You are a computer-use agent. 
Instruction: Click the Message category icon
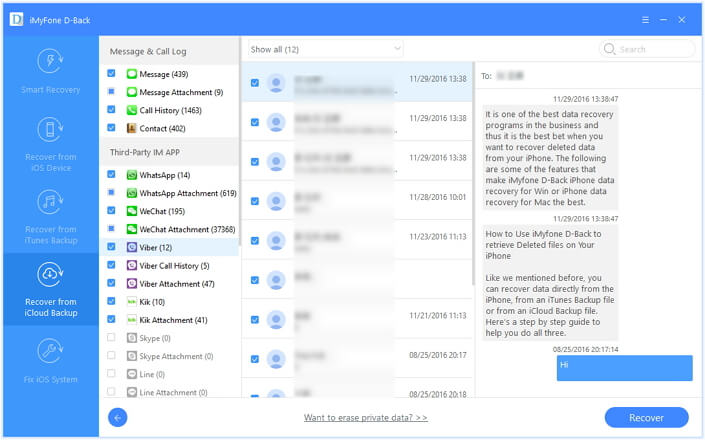click(131, 74)
